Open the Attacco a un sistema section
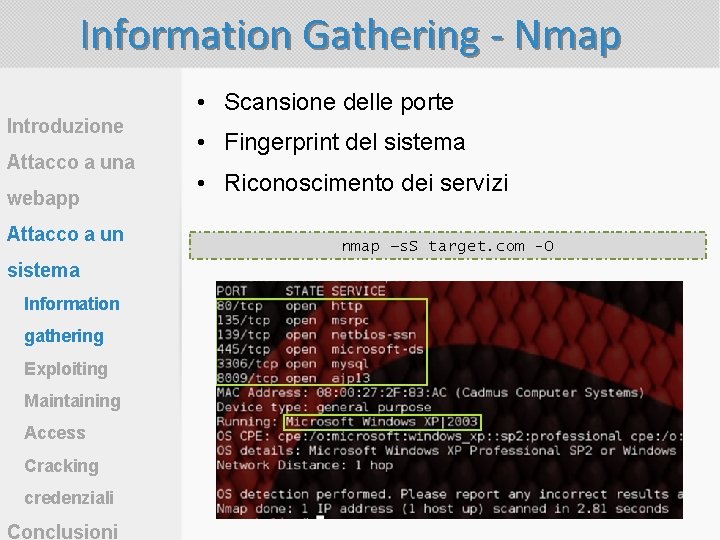Viewport: 720px width, 540px height. 65,252
